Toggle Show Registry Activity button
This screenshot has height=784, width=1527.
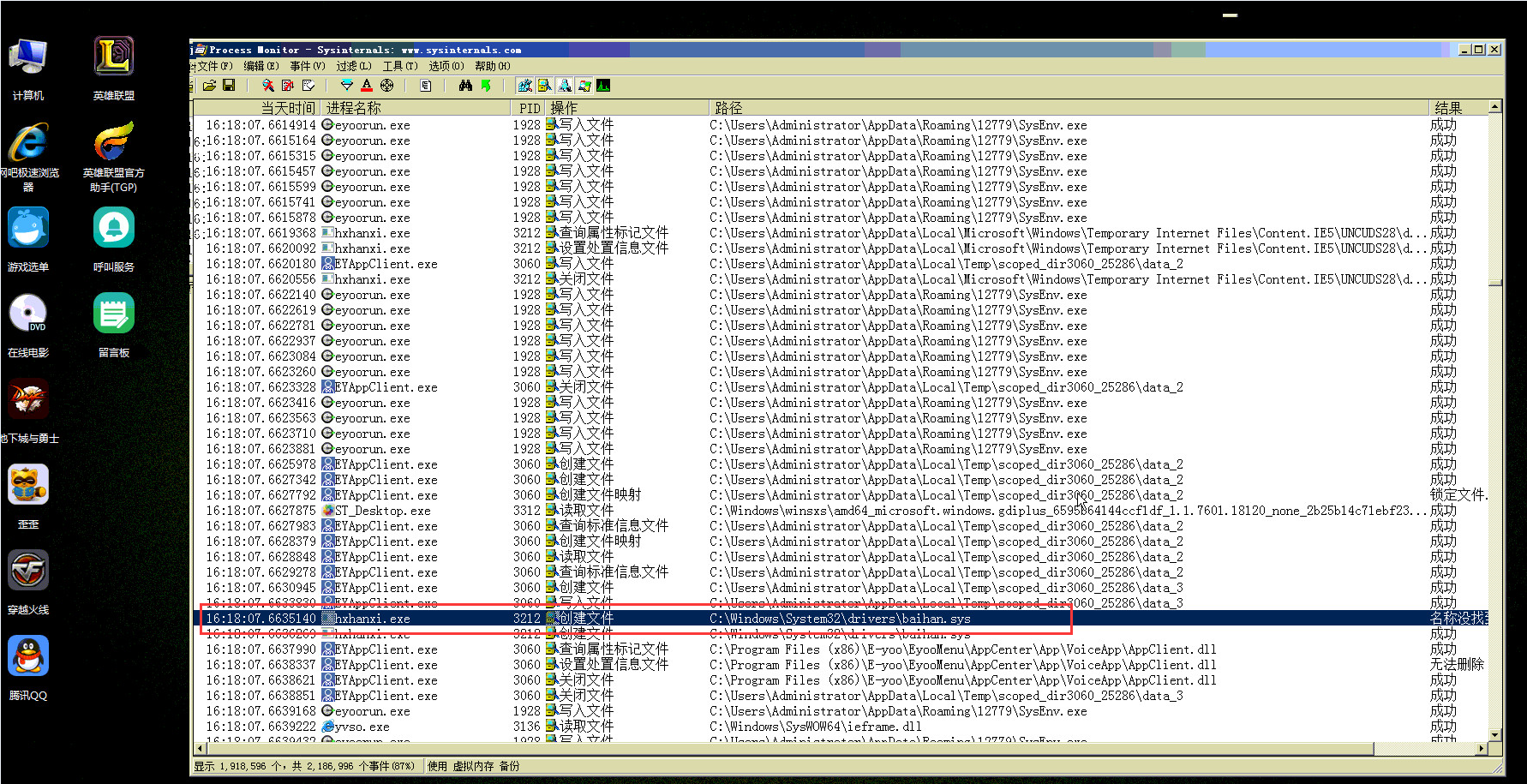[x=524, y=86]
